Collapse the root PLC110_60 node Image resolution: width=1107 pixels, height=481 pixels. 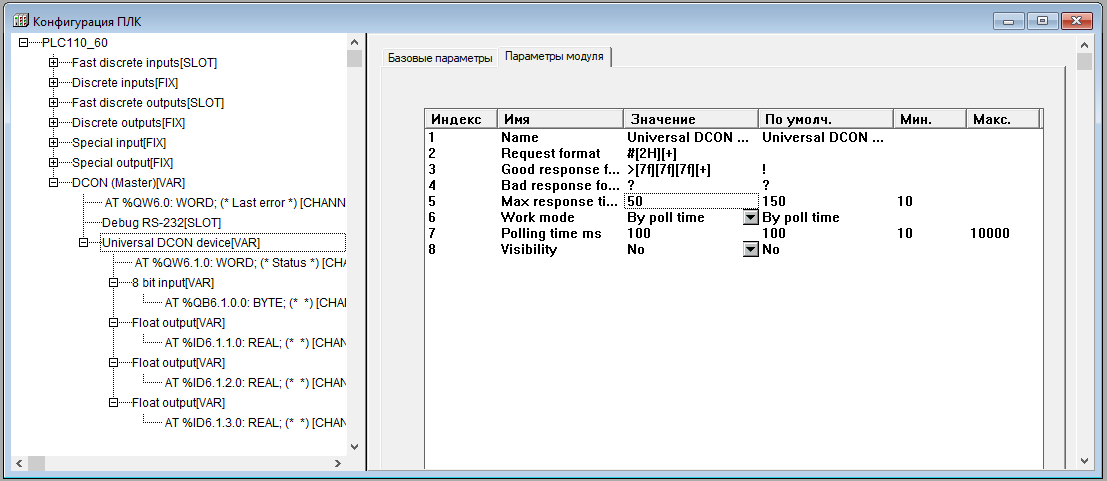(x=24, y=43)
